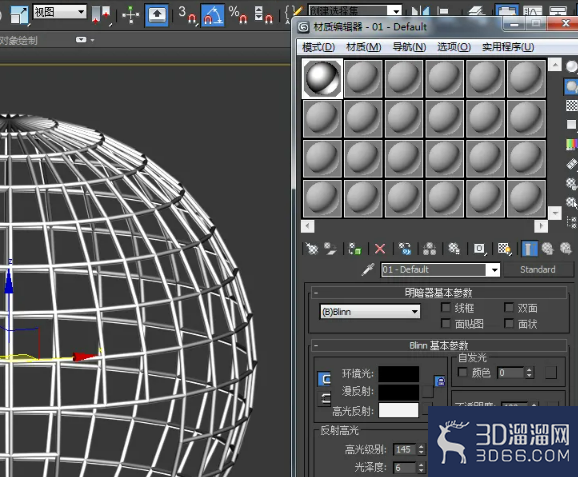Open the (B)Blinn shader dropdown
Image resolution: width=578 pixels, height=477 pixels.
pos(370,312)
